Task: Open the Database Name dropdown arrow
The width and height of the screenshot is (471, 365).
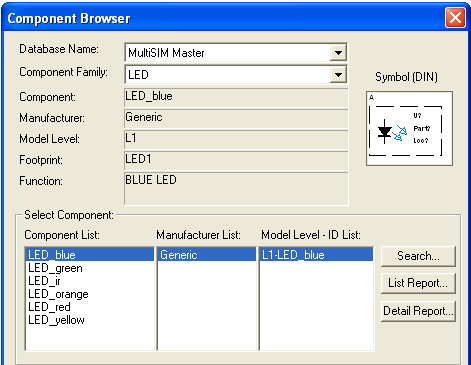Action: (338, 53)
